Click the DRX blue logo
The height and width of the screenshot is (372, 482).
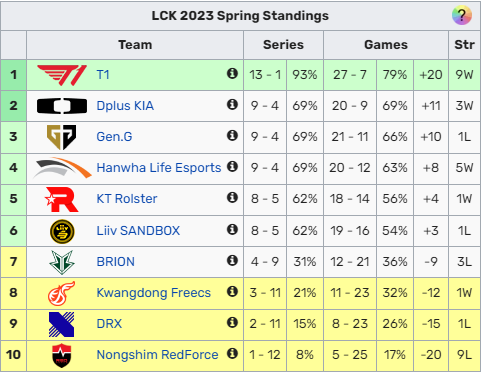[x=62, y=324]
